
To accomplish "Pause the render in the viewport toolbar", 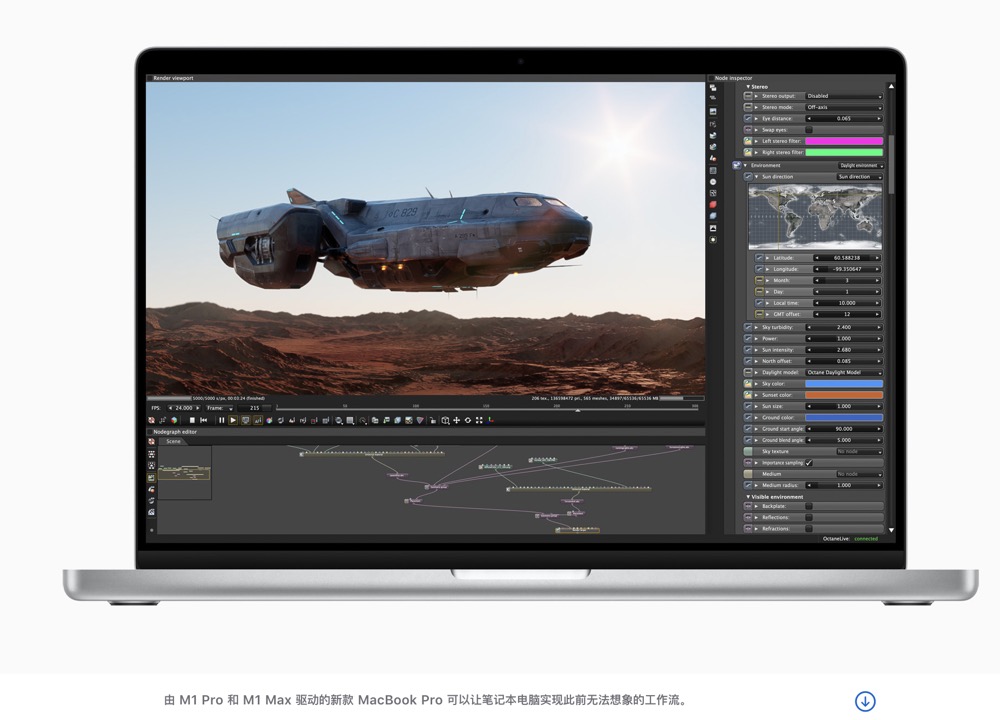I will coord(221,420).
